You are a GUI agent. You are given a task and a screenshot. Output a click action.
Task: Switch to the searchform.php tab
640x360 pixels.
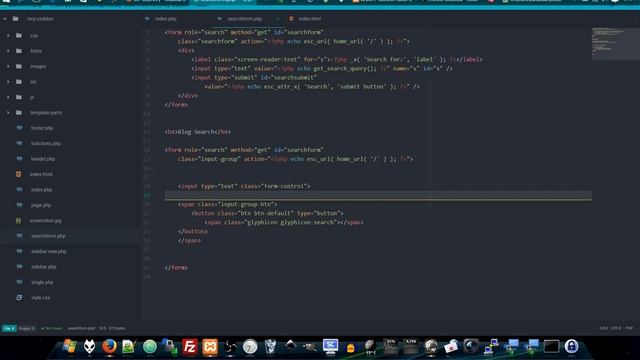tap(244, 19)
